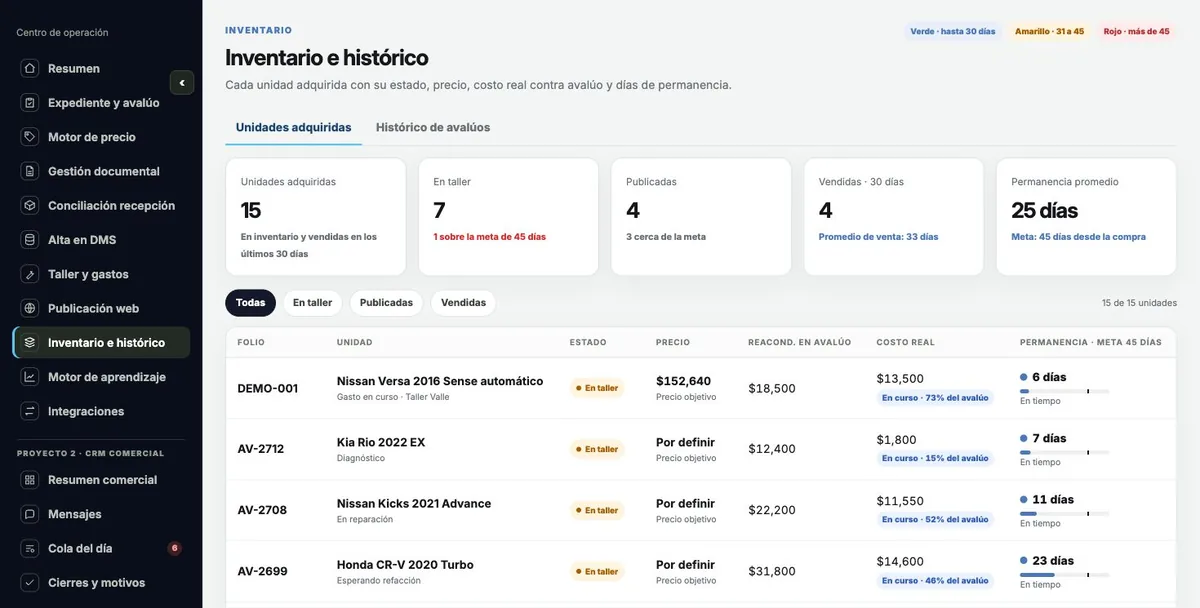Filter units by Publicadas pill
1200x608 pixels.
tap(386, 303)
